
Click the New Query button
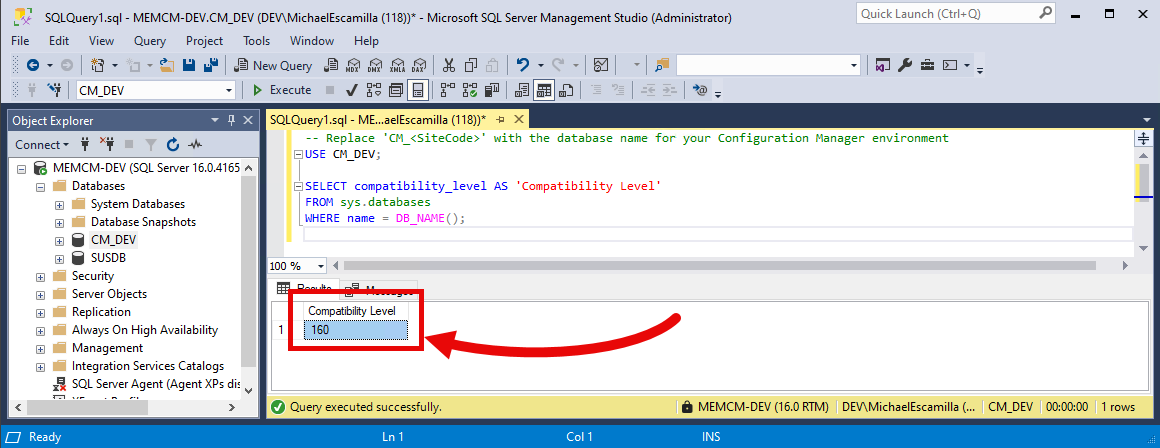pos(273,65)
